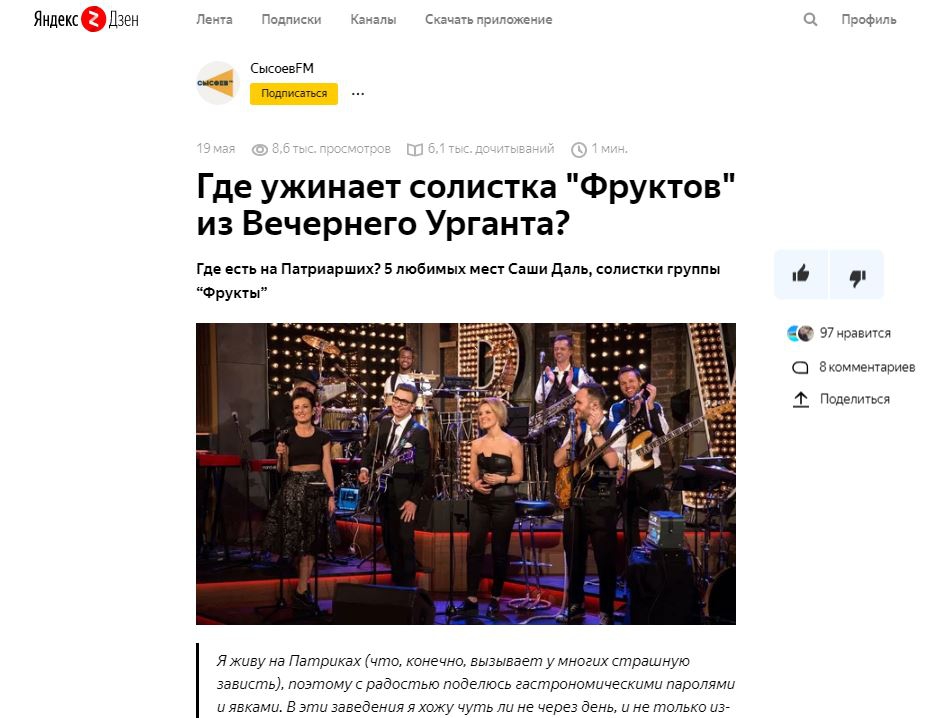Go to the Лента tab
The image size is (930, 718).
click(214, 20)
